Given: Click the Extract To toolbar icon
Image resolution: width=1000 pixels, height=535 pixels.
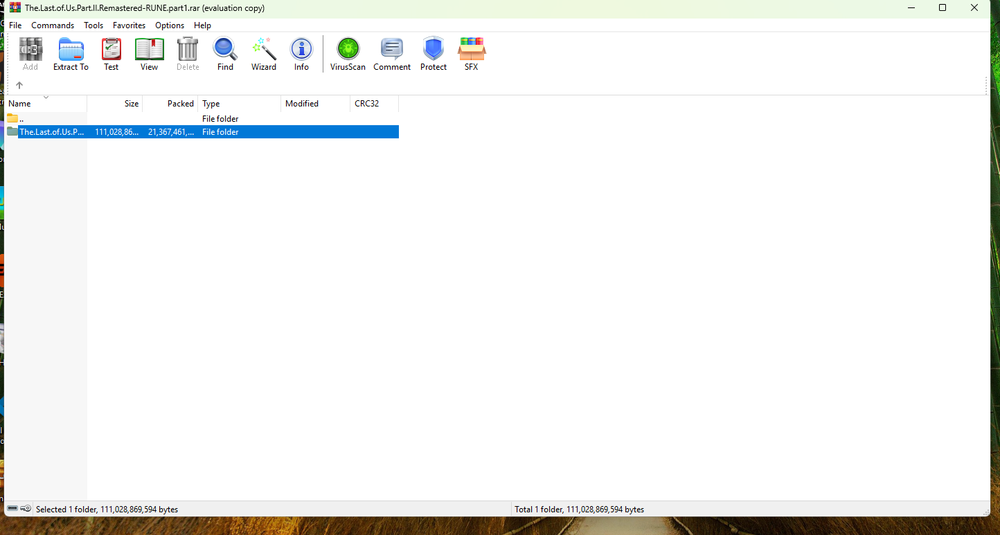Looking at the screenshot, I should point(71,54).
